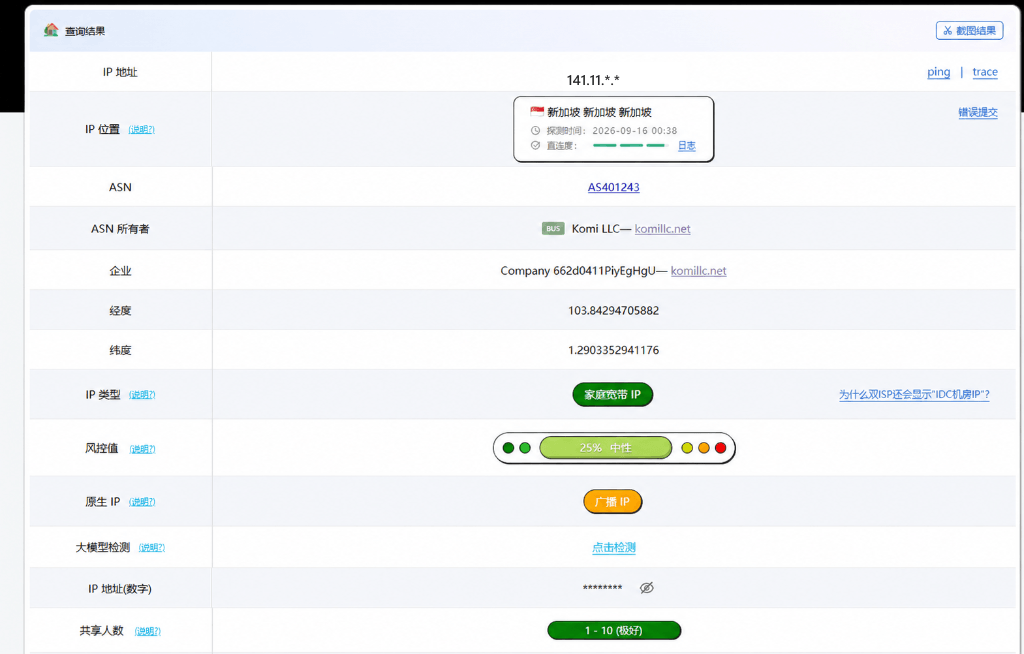Click the 1 - 10 (极好) badge

click(x=614, y=630)
